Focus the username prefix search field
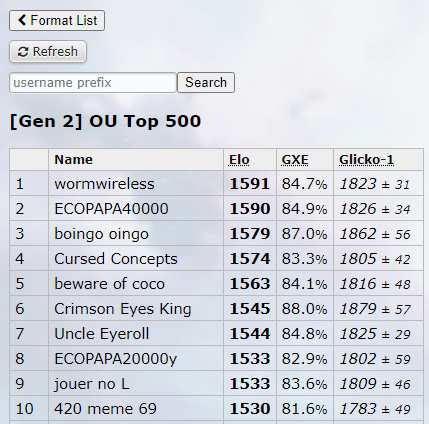The height and width of the screenshot is (424, 429). (x=93, y=83)
